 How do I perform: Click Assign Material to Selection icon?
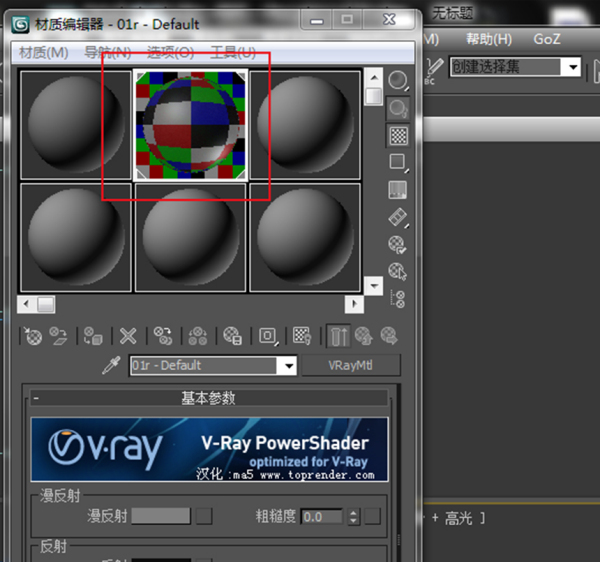(x=93, y=336)
